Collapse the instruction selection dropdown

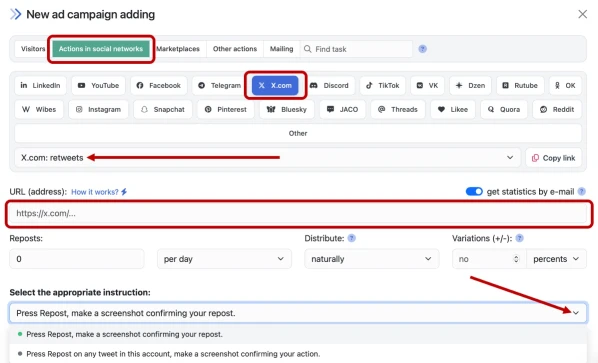(x=575, y=313)
